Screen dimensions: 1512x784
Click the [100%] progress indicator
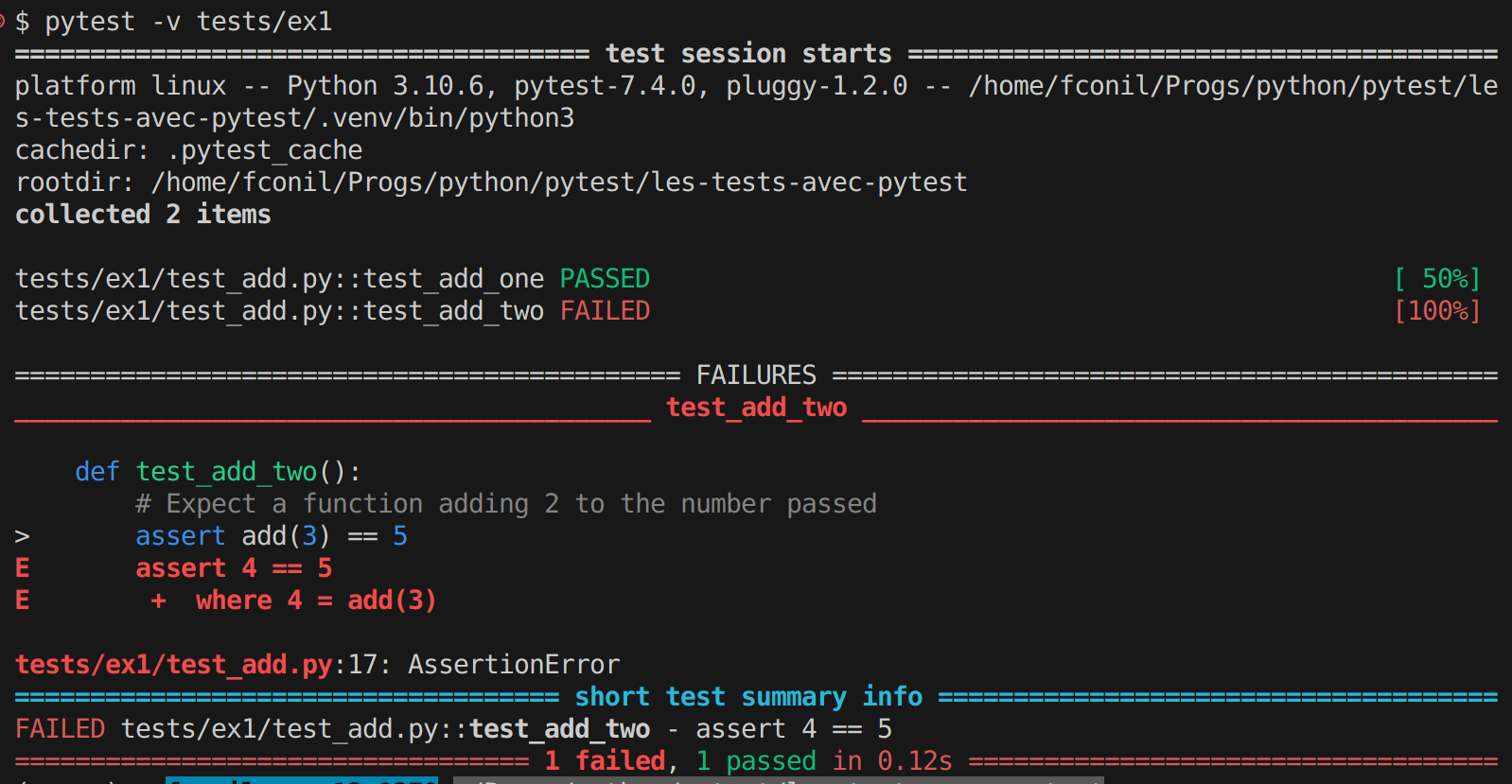point(1436,311)
